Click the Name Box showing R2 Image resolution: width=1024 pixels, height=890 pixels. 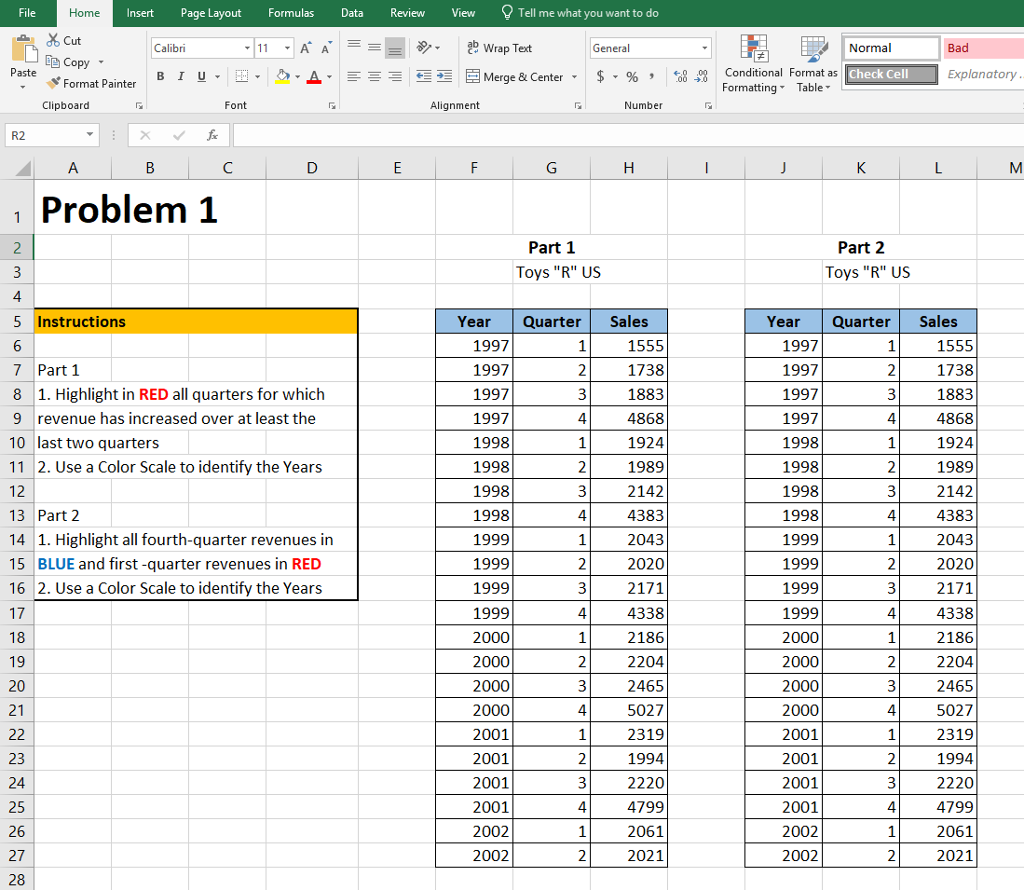47,134
